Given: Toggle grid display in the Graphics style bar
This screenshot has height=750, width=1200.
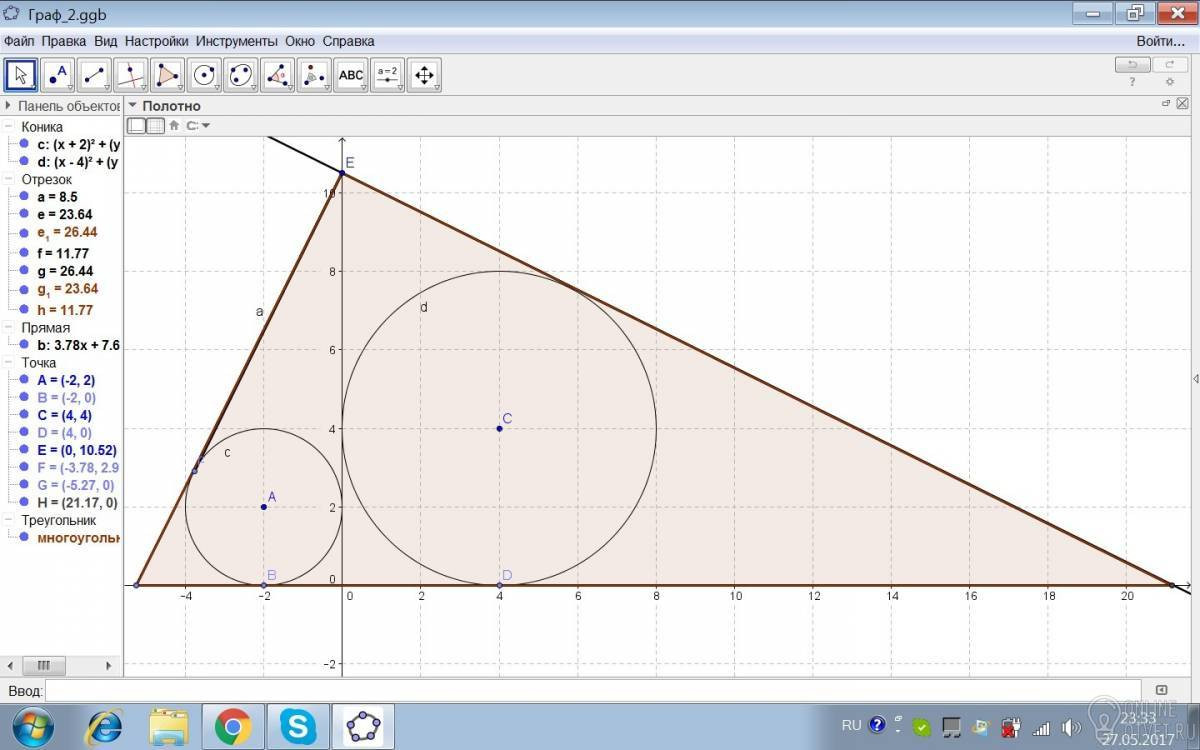Looking at the screenshot, I should [155, 126].
